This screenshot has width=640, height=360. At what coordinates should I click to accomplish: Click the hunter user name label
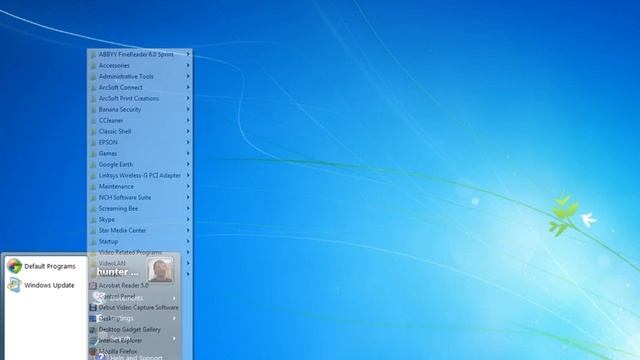(118, 272)
